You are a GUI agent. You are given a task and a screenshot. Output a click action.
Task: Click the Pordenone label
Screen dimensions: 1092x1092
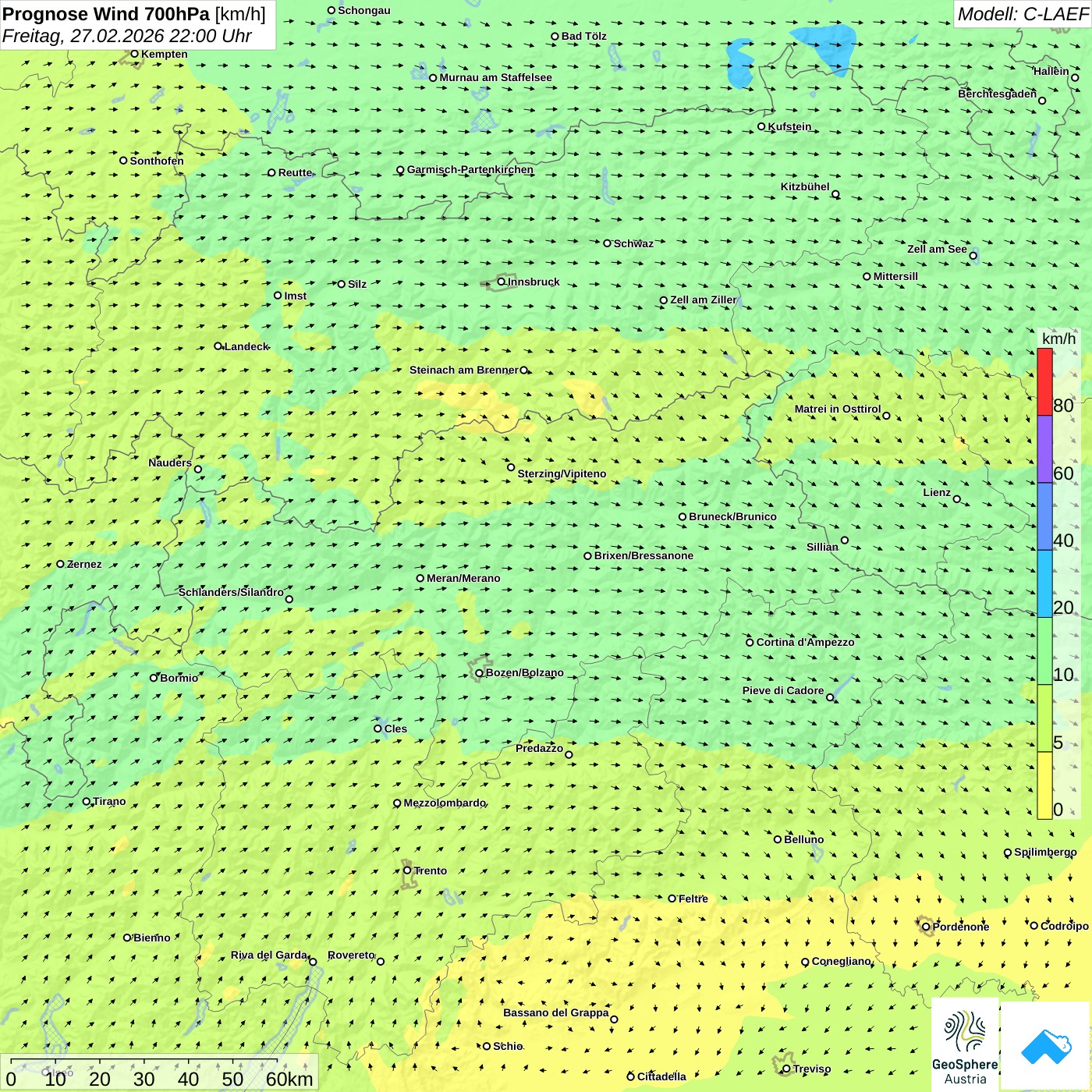point(961,927)
